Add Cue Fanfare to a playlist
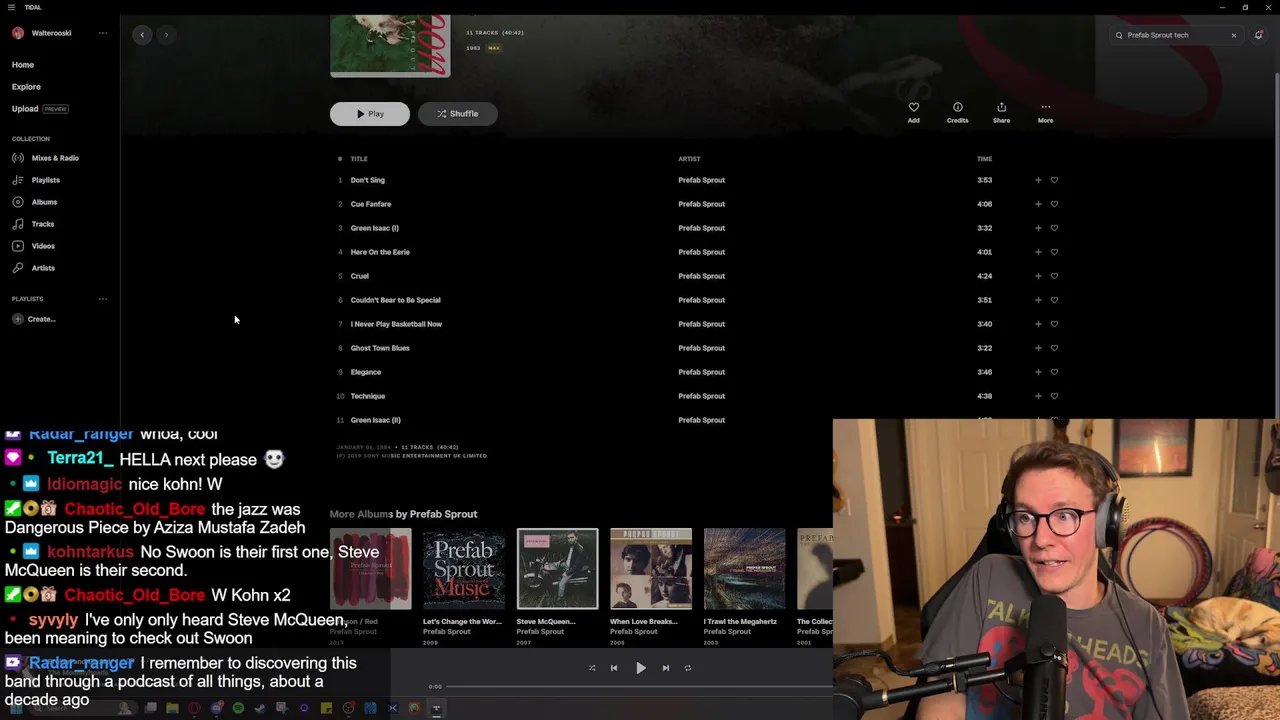The height and width of the screenshot is (720, 1280). 1038,204
